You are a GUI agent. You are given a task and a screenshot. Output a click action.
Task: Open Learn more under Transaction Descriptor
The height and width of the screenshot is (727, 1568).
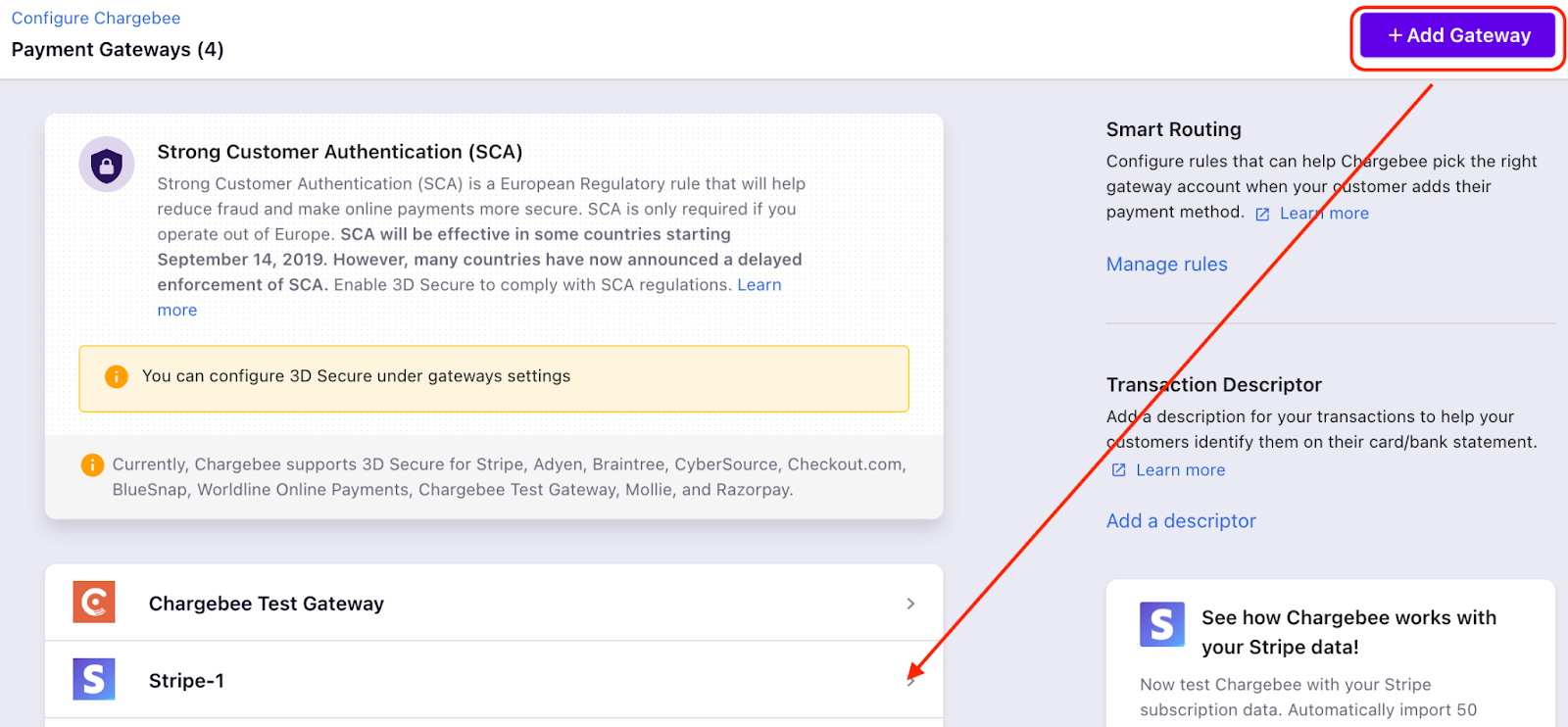click(x=1180, y=470)
